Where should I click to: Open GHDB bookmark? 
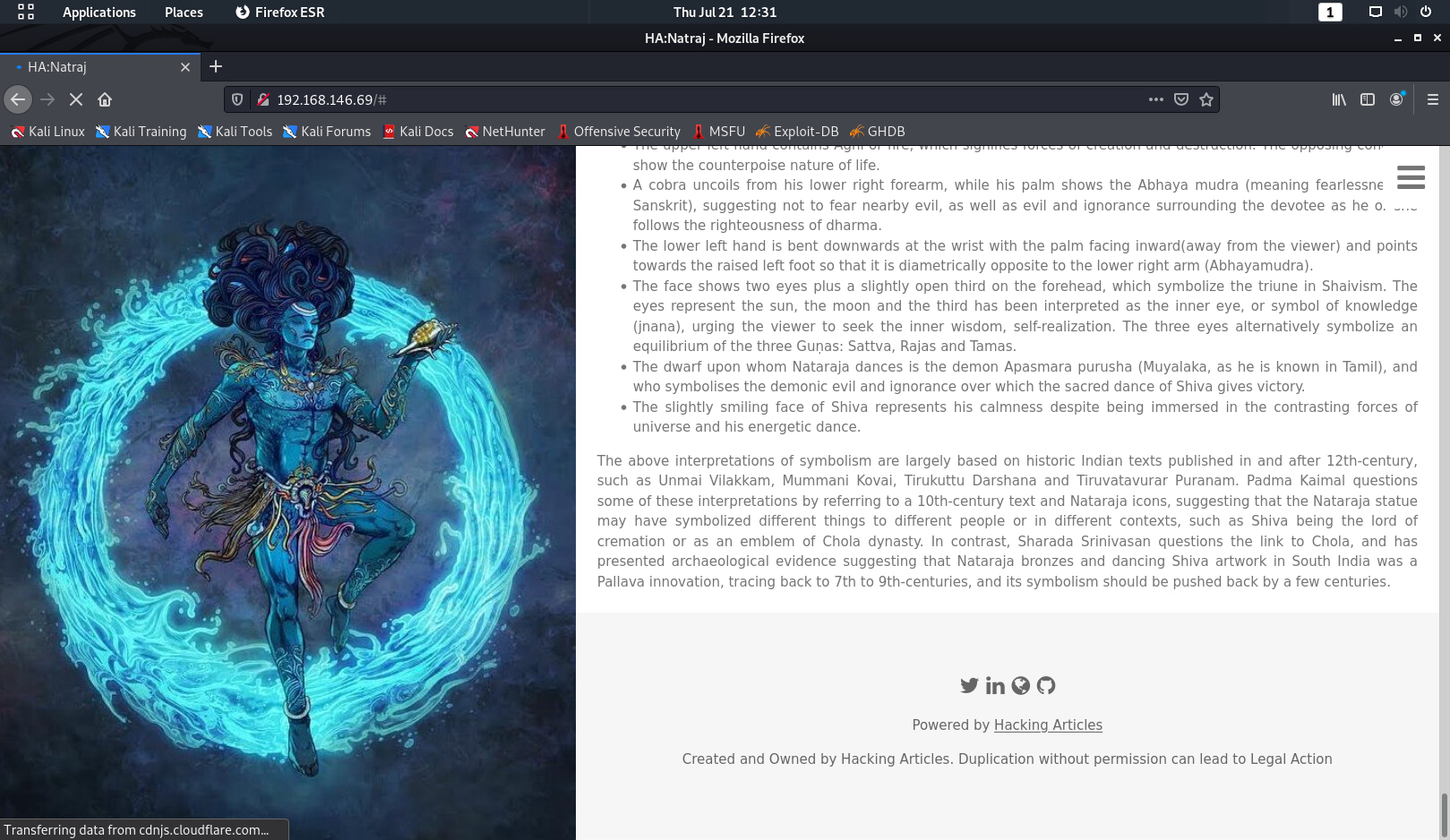click(x=877, y=132)
